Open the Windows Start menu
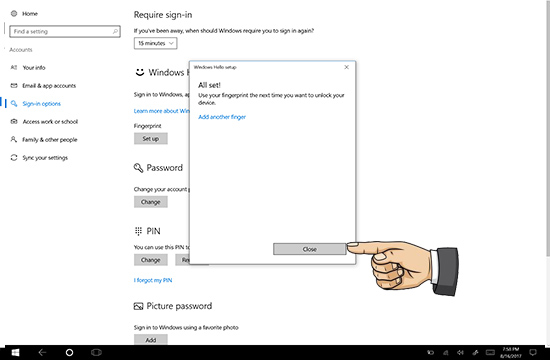 (x=15, y=352)
